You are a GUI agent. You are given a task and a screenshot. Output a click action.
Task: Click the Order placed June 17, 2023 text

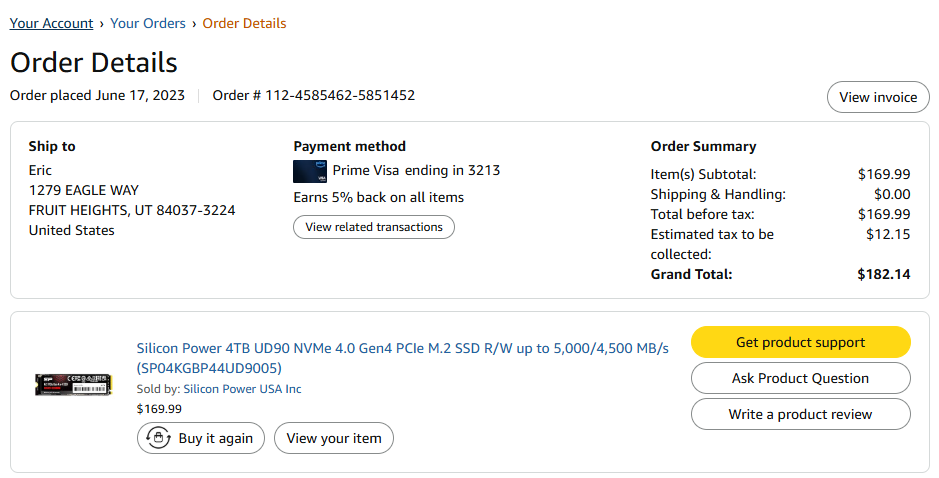pos(98,96)
